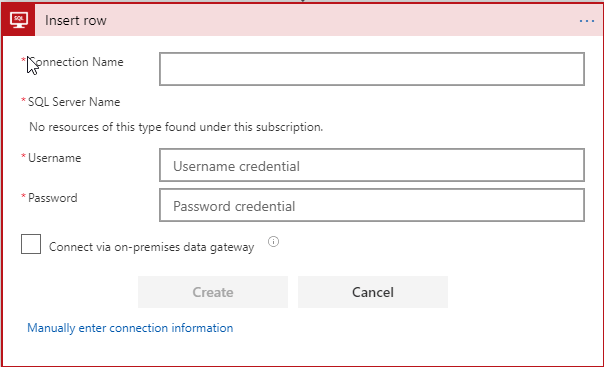Click the Username credential field
The image size is (604, 367).
(372, 165)
